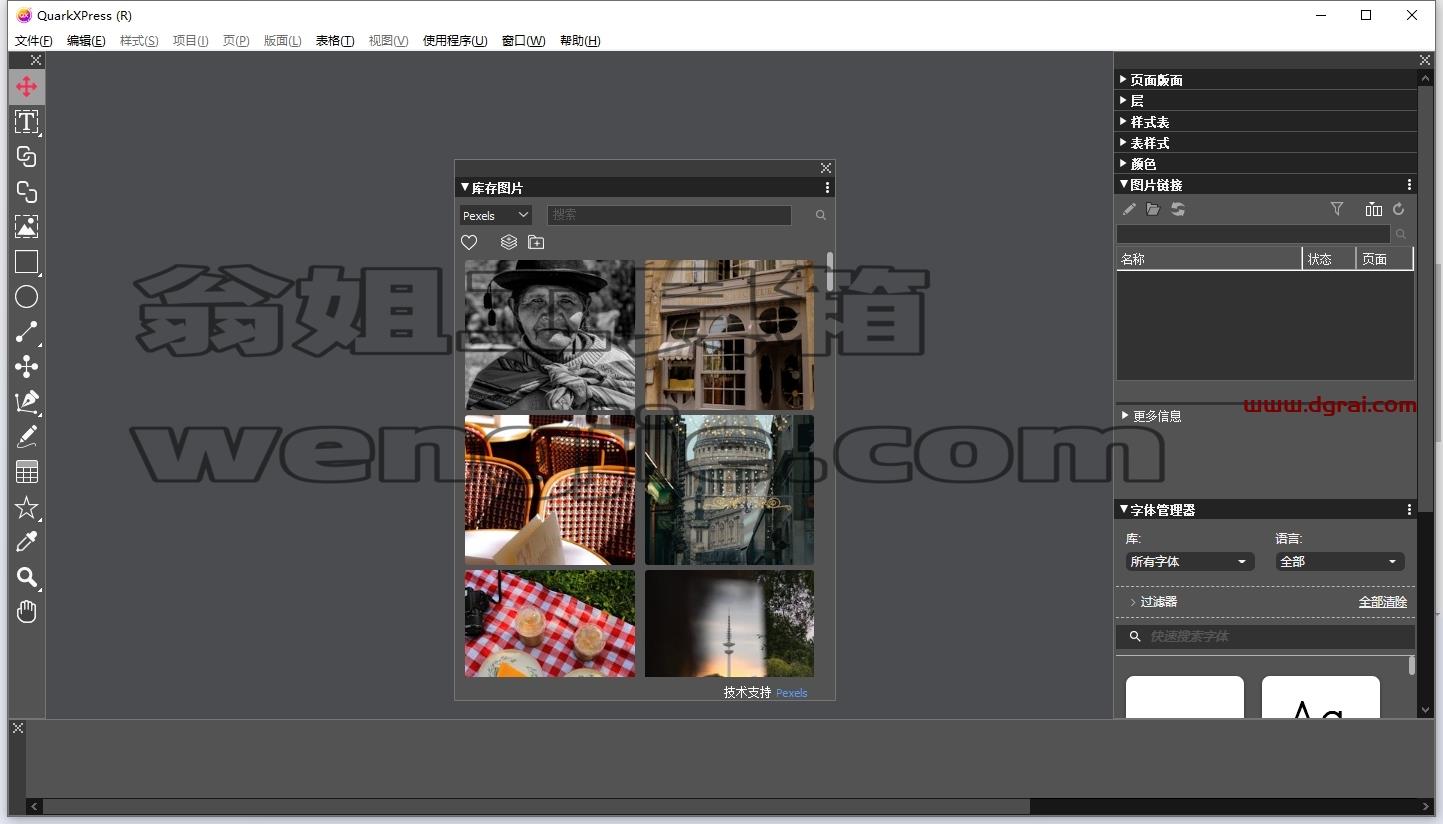The width and height of the screenshot is (1443, 824).
Task: Open 图片链接 panel options menu
Action: [1409, 185]
